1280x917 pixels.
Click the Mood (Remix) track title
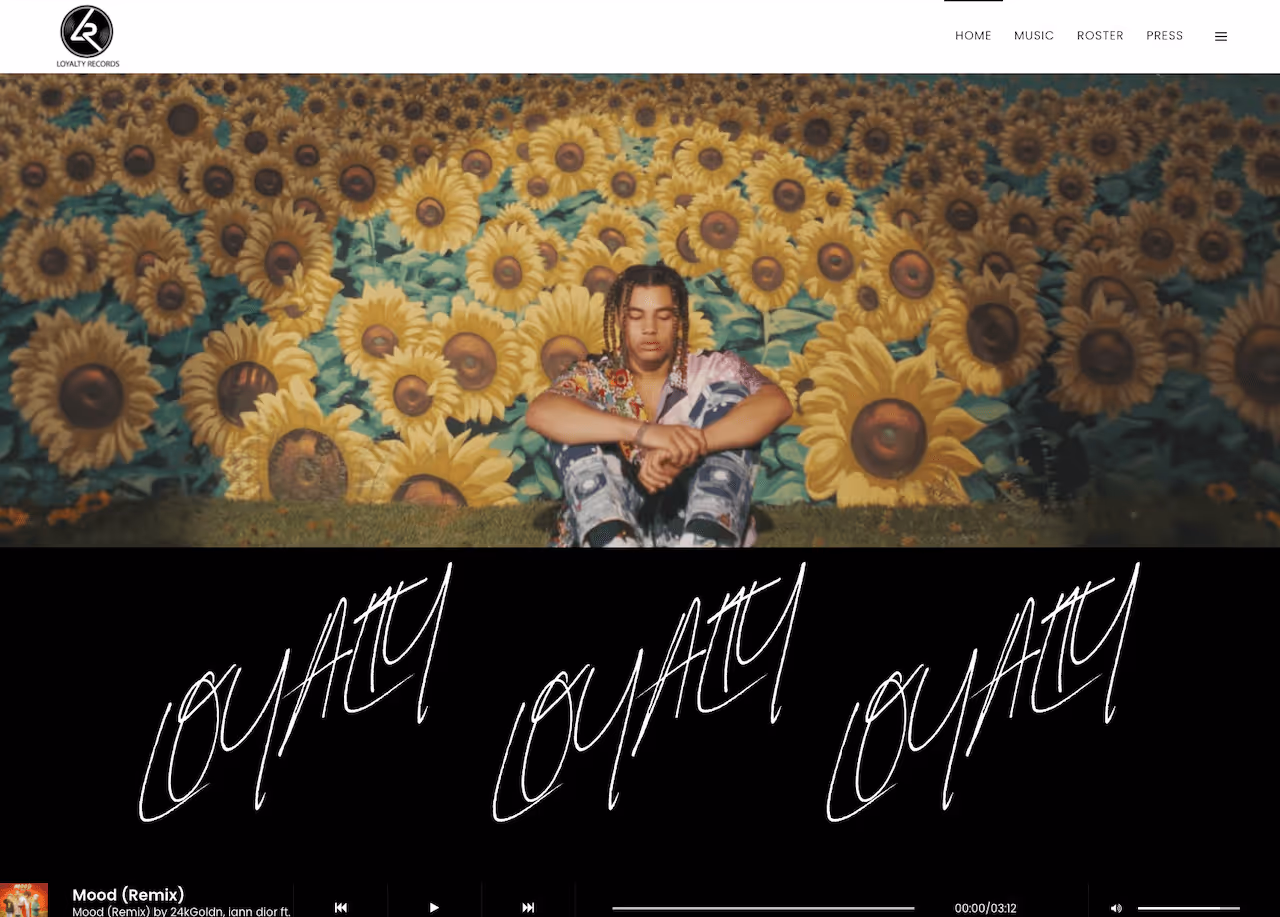coord(128,895)
